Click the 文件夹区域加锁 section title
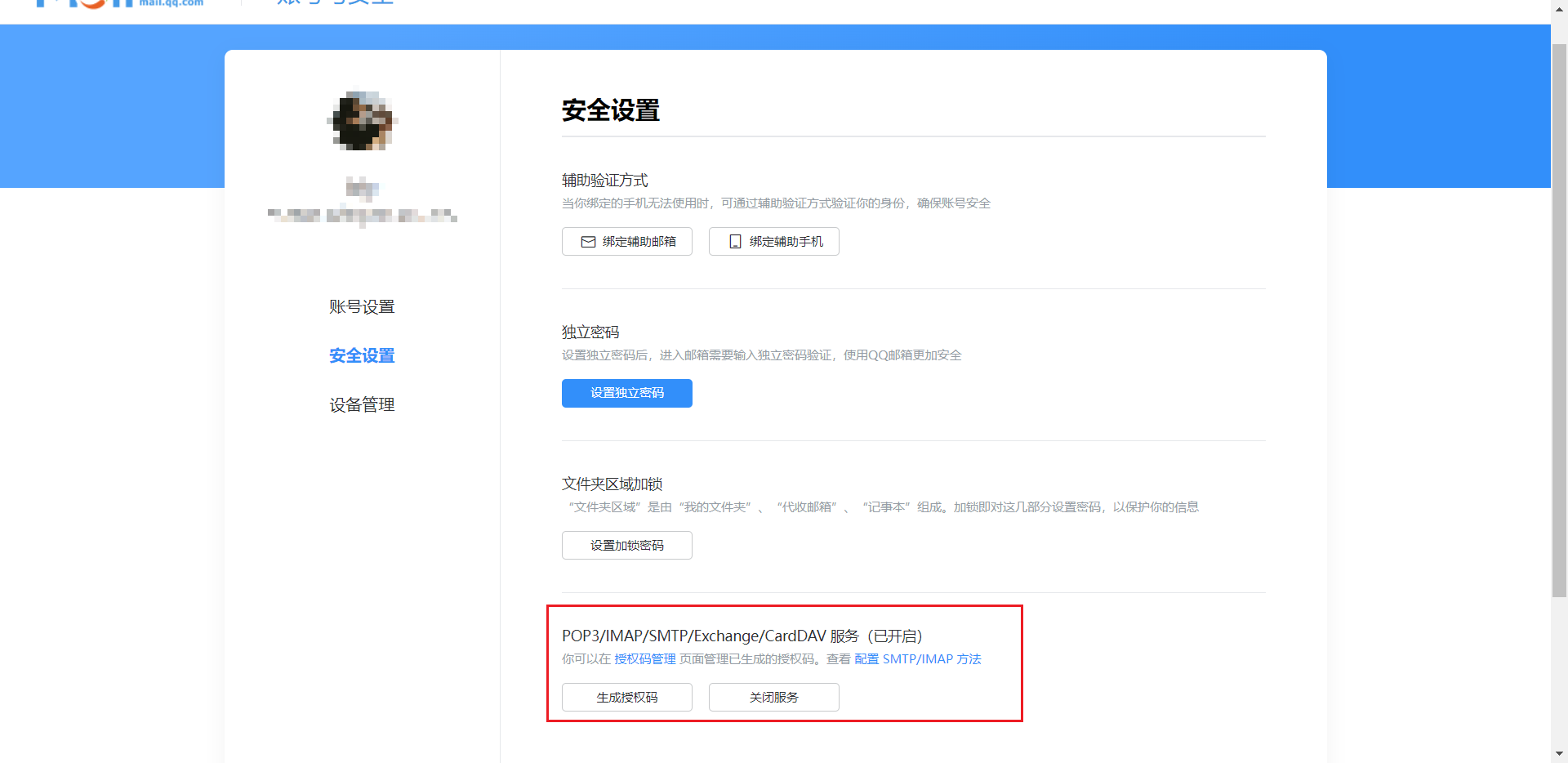 tap(612, 484)
